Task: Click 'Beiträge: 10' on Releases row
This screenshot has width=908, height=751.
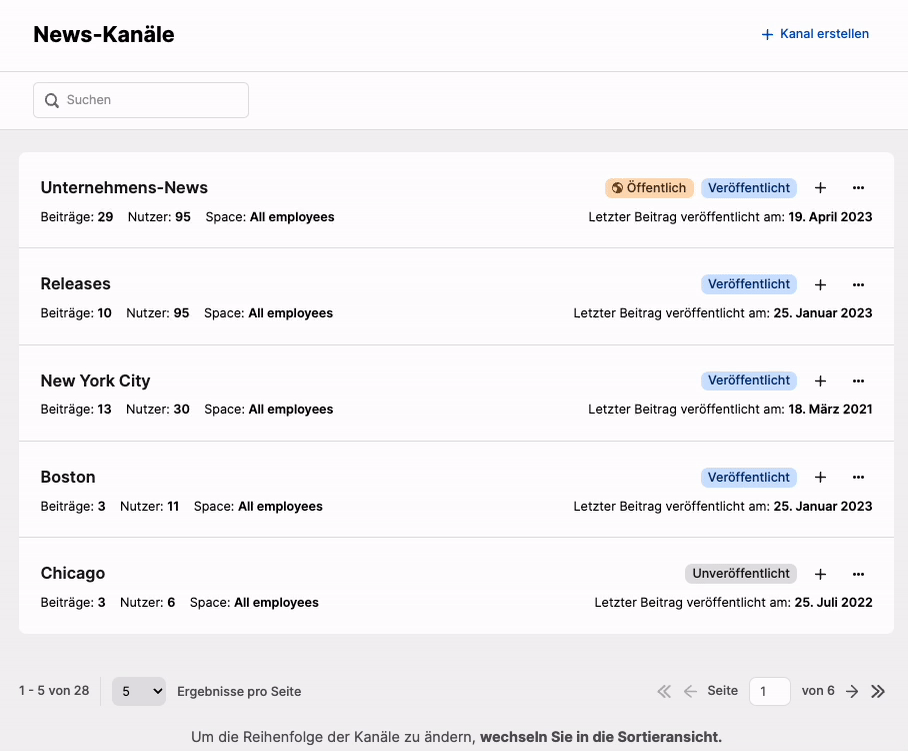Action: pos(76,313)
